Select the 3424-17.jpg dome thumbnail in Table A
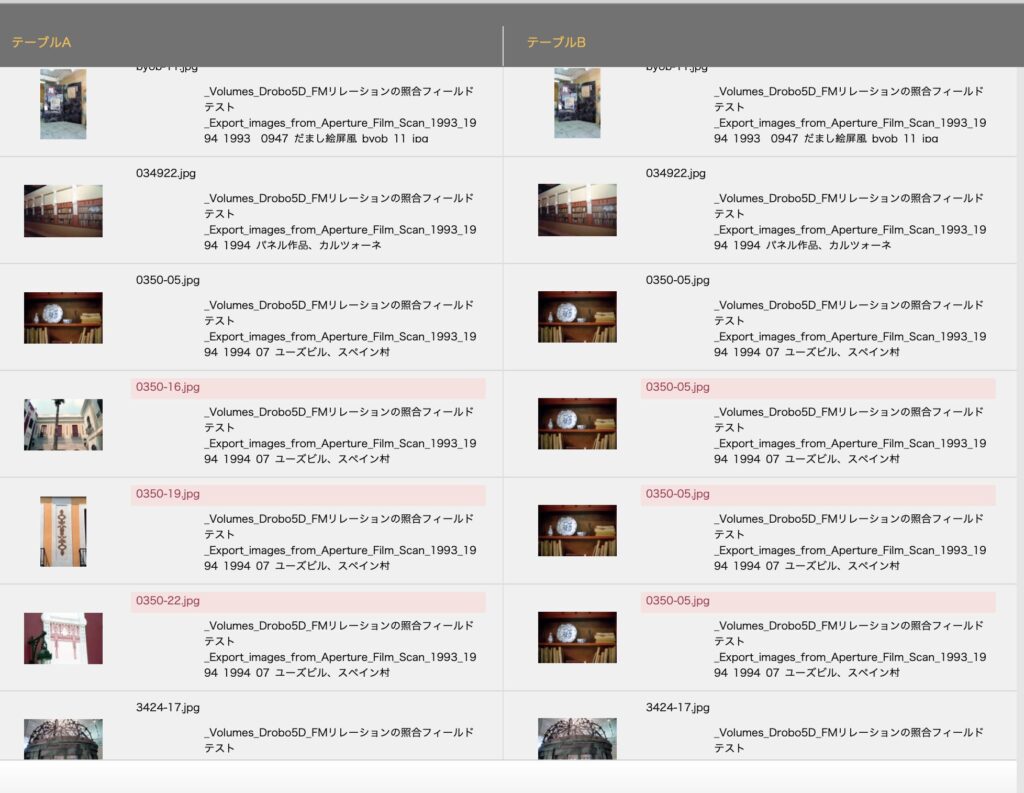 pos(63,738)
